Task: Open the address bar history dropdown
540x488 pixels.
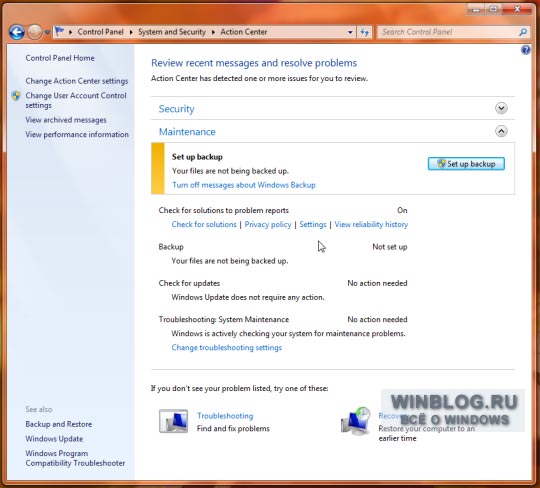Action: [x=350, y=32]
